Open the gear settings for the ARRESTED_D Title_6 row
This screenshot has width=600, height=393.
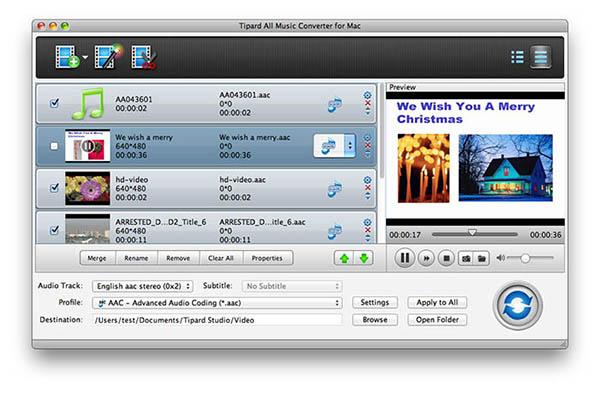pyautogui.click(x=367, y=222)
